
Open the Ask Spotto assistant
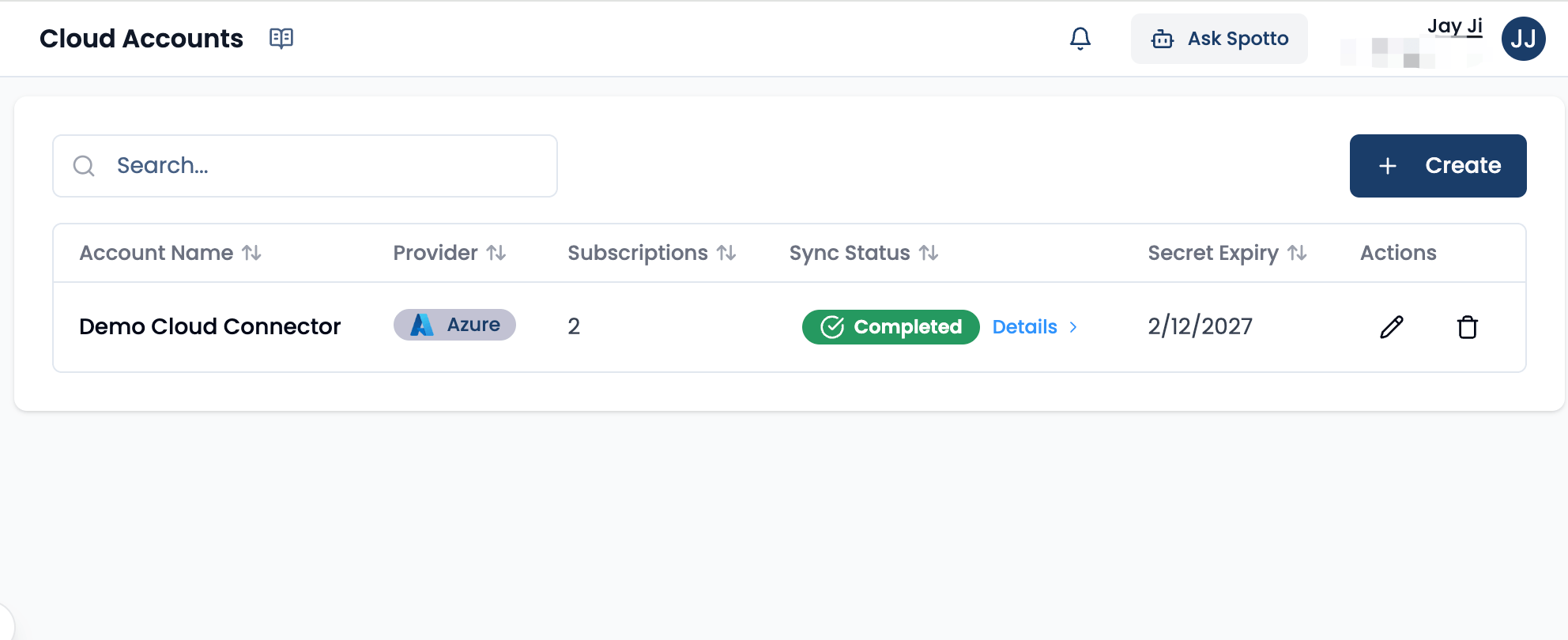1219,39
